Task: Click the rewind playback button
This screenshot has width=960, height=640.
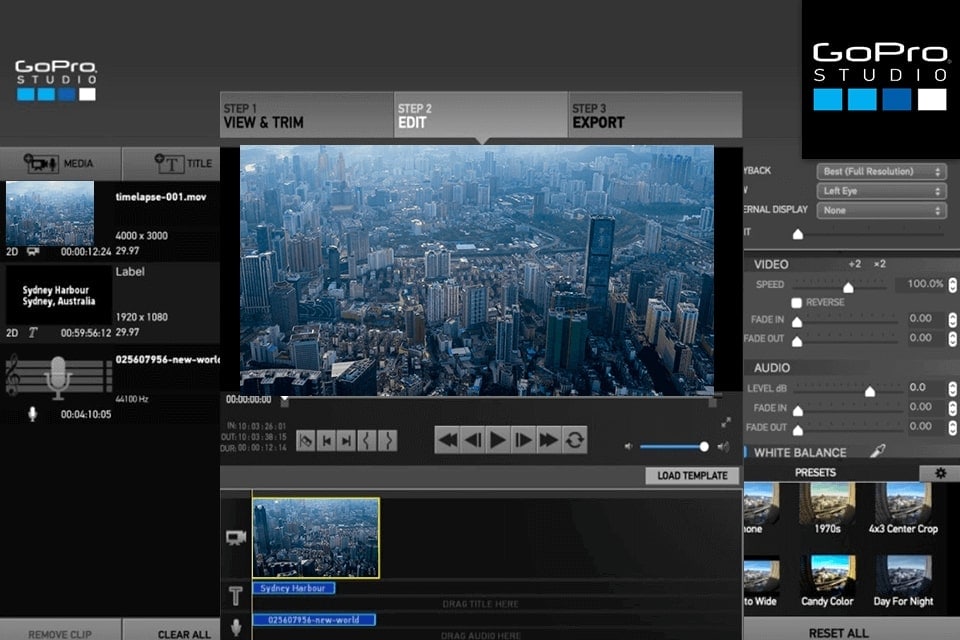Action: pos(448,440)
